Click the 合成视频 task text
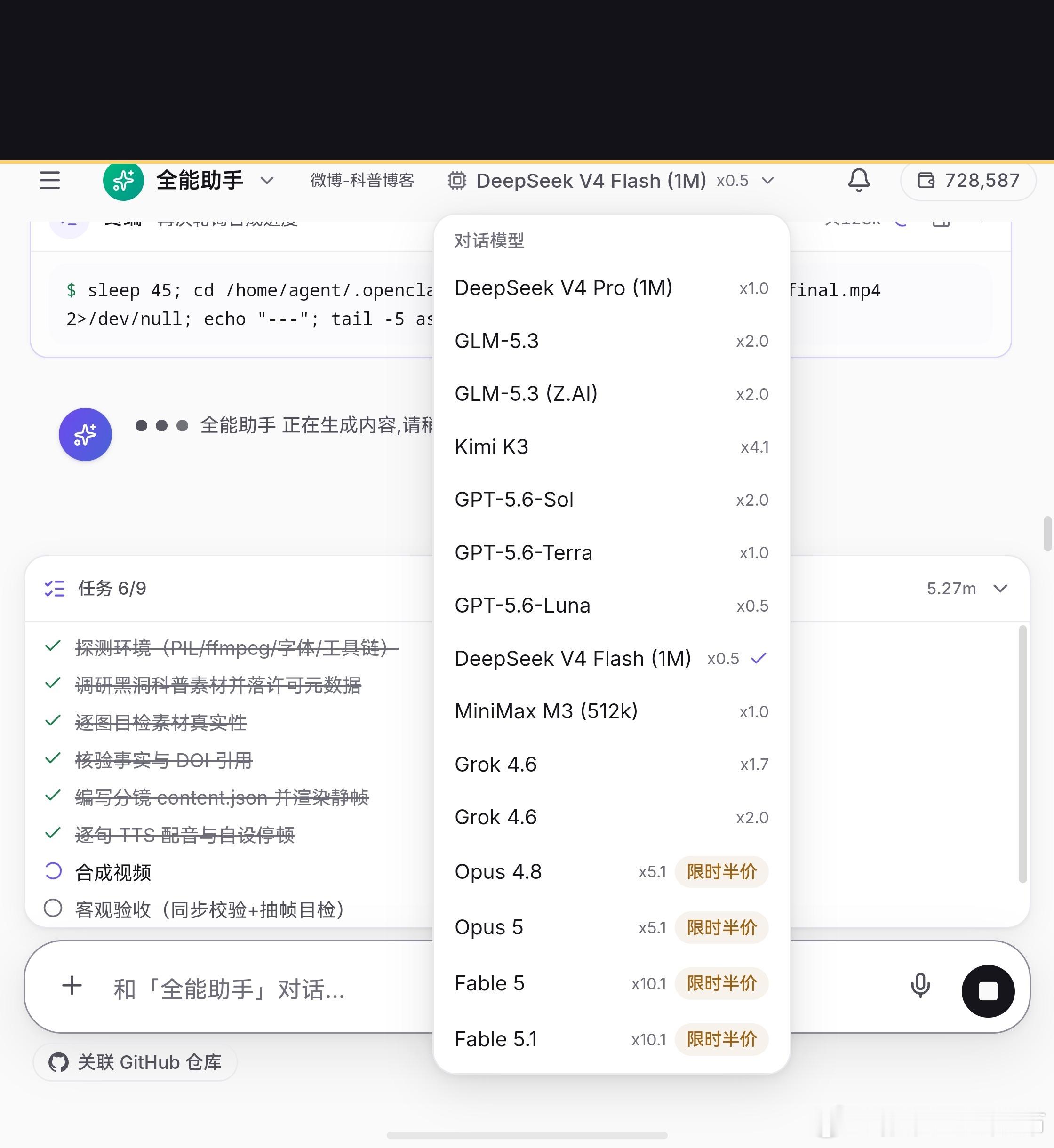The height and width of the screenshot is (1148, 1054). point(113,873)
